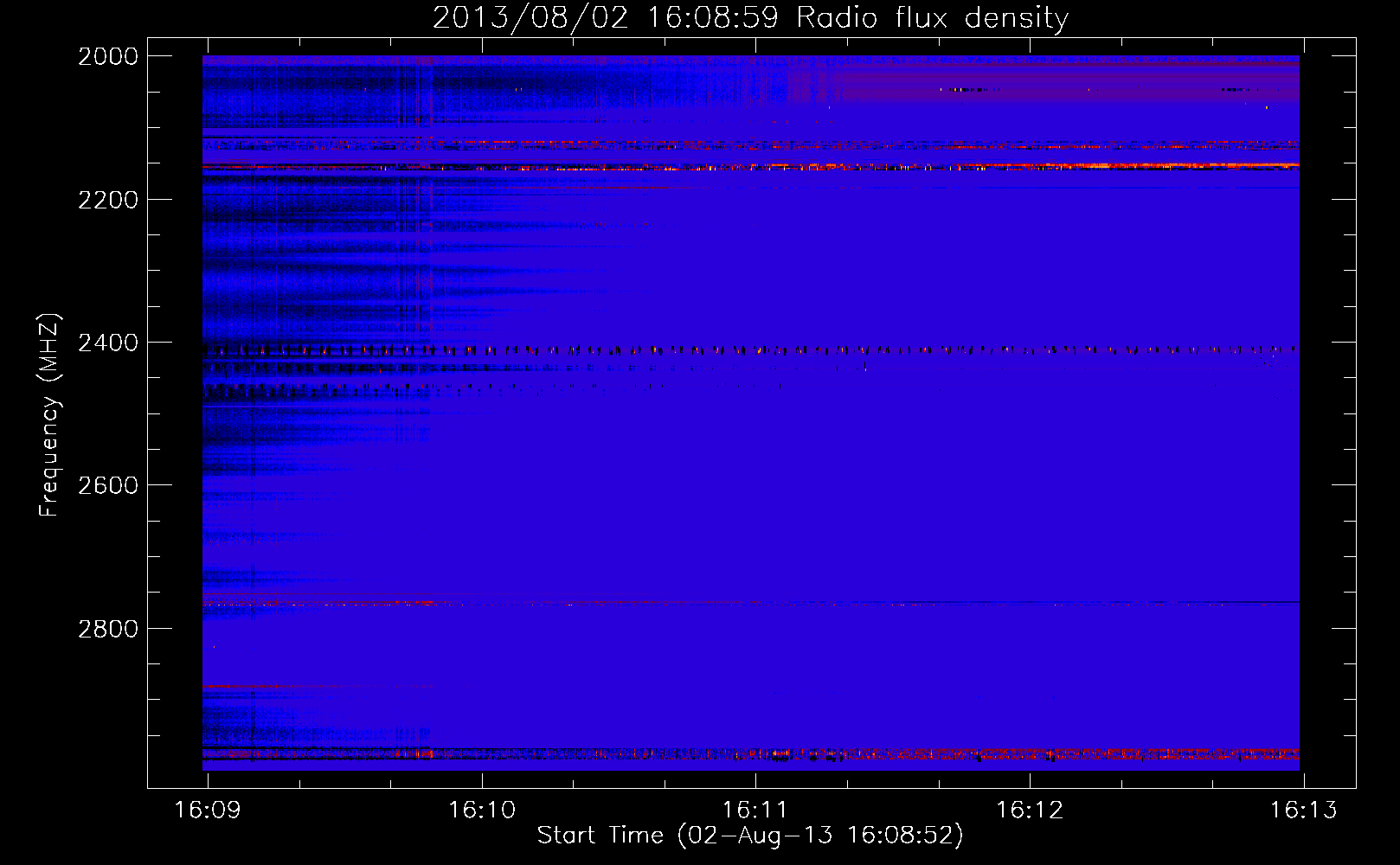The image size is (1400, 865).
Task: Click the 16:11 time tick label
Action: 755,811
